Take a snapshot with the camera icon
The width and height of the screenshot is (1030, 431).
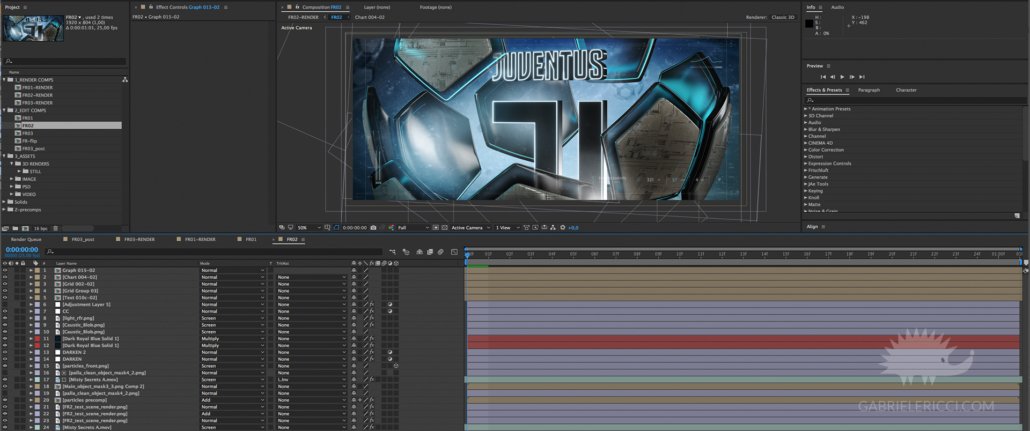pos(373,227)
